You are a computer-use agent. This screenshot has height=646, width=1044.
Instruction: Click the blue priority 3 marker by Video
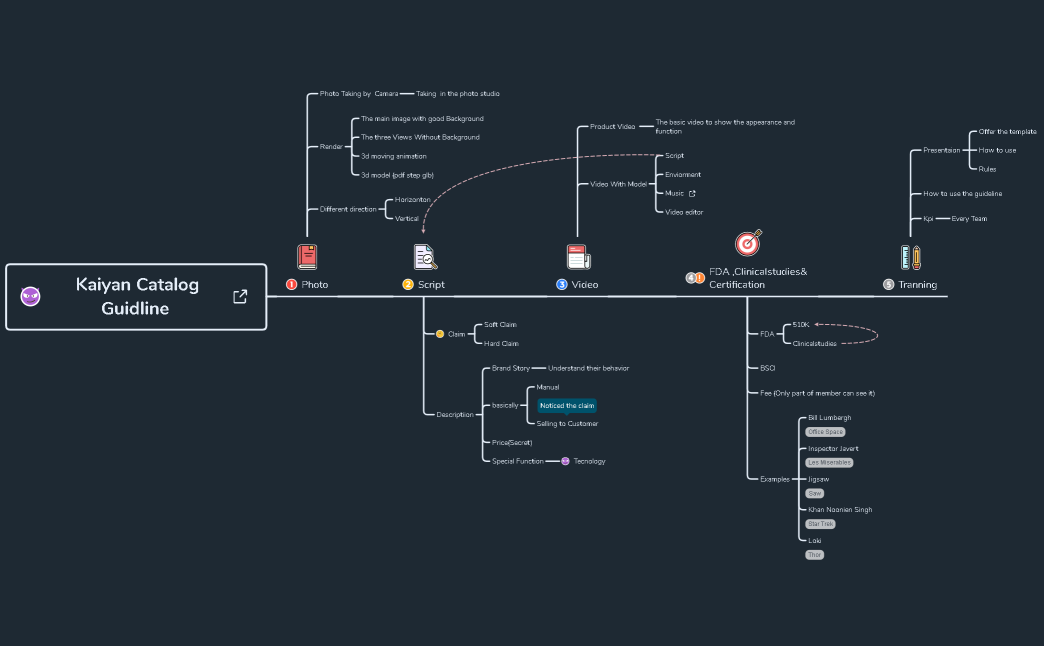(x=562, y=285)
